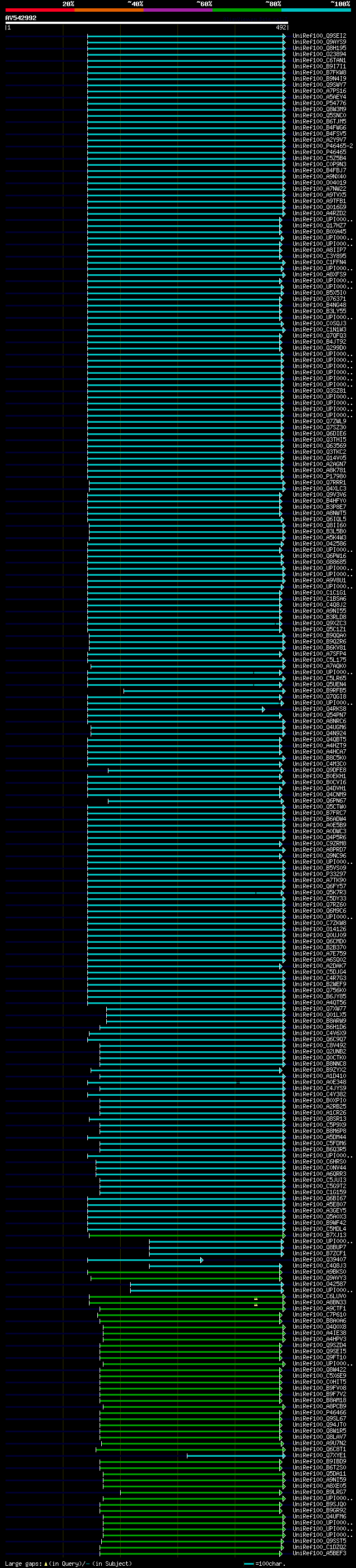
Task: Click label UniRef100_P17980
Action: pos(319,477)
